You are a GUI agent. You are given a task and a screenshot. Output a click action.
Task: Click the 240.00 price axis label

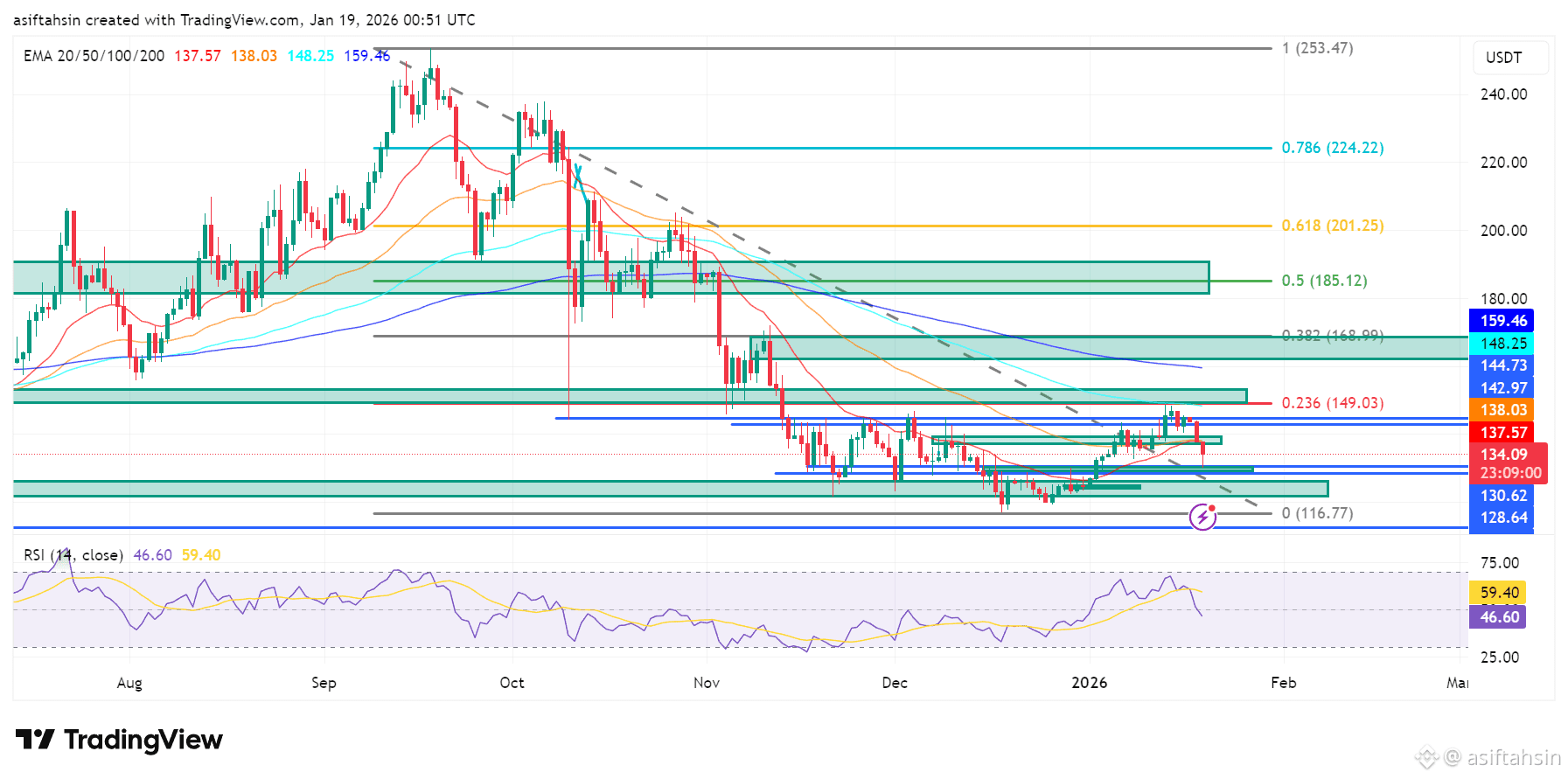click(x=1503, y=94)
